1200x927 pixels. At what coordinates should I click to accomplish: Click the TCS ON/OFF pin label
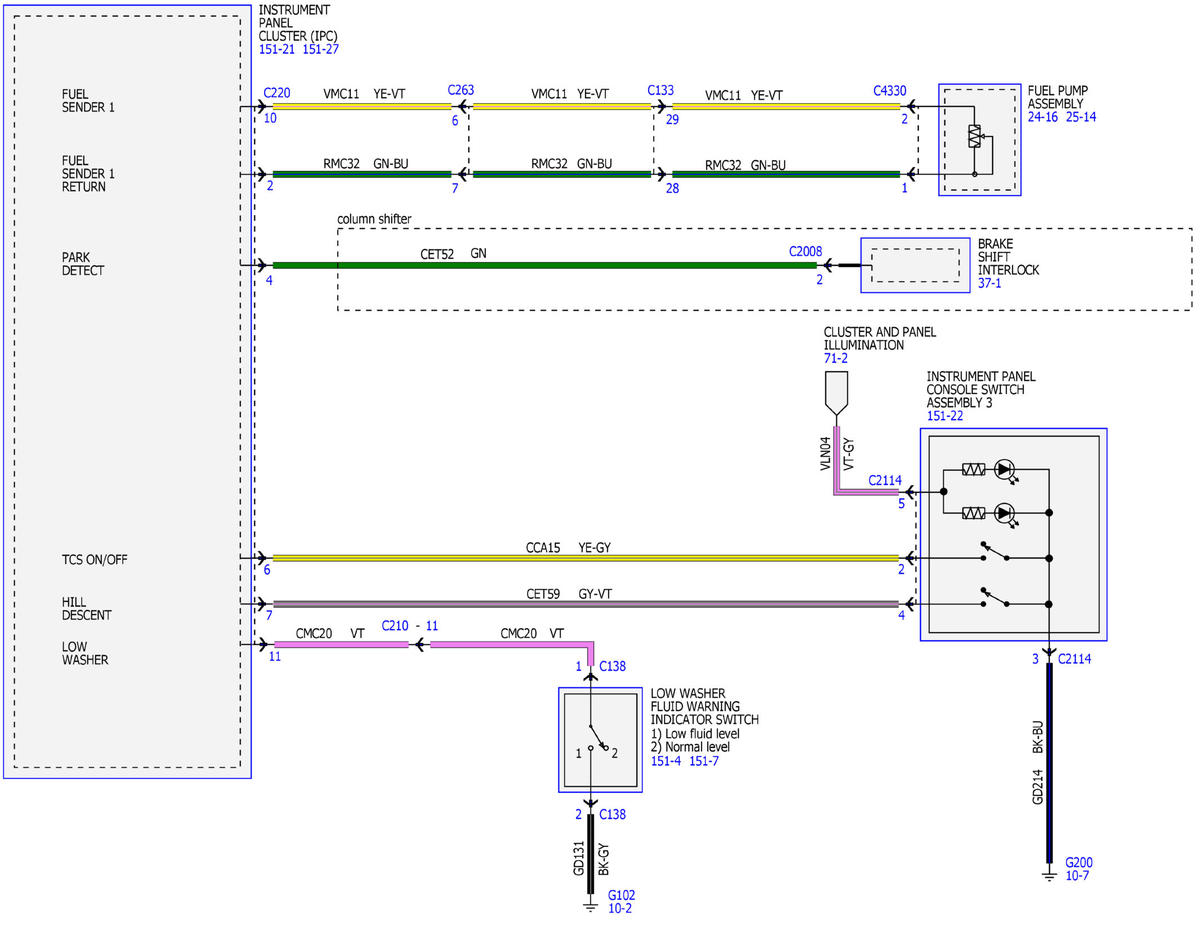point(93,560)
